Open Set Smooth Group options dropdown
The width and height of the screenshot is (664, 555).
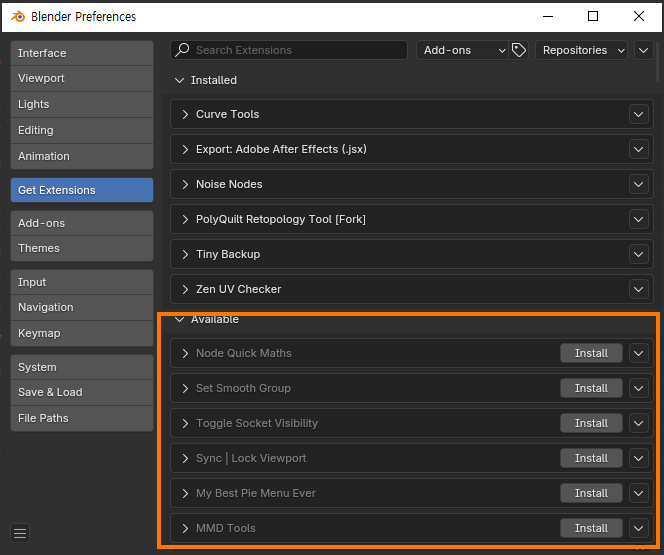[x=639, y=388]
